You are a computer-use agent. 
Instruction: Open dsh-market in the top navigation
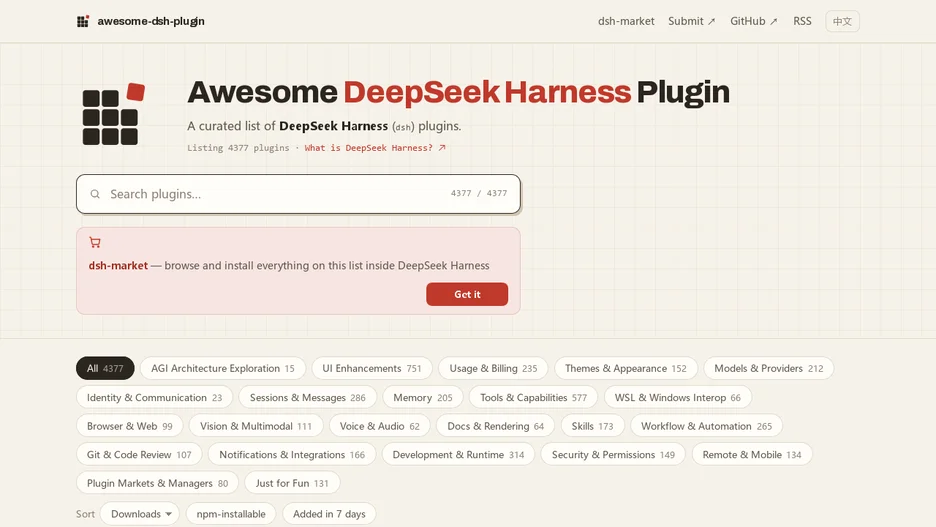626,21
